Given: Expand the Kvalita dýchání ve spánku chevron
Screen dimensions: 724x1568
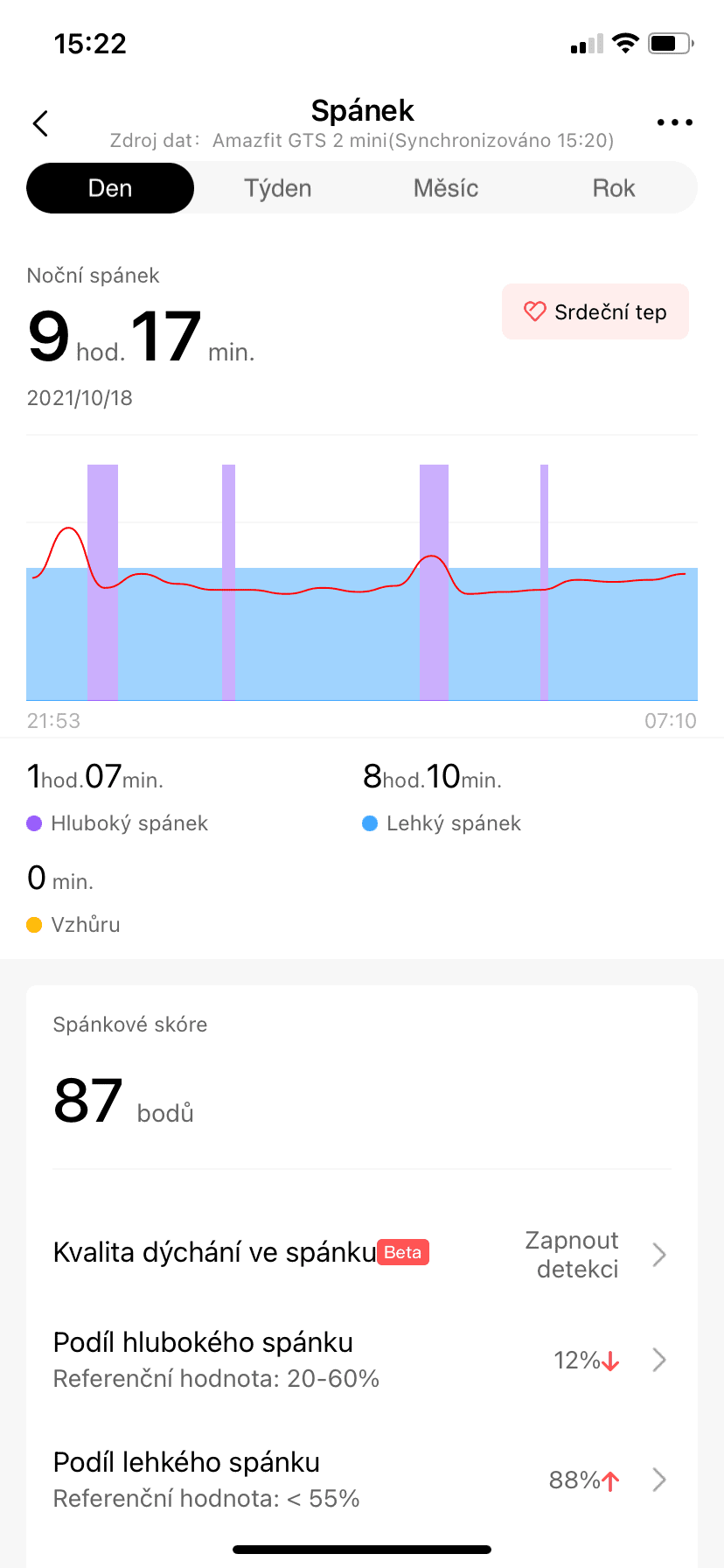Looking at the screenshot, I should tap(659, 1255).
